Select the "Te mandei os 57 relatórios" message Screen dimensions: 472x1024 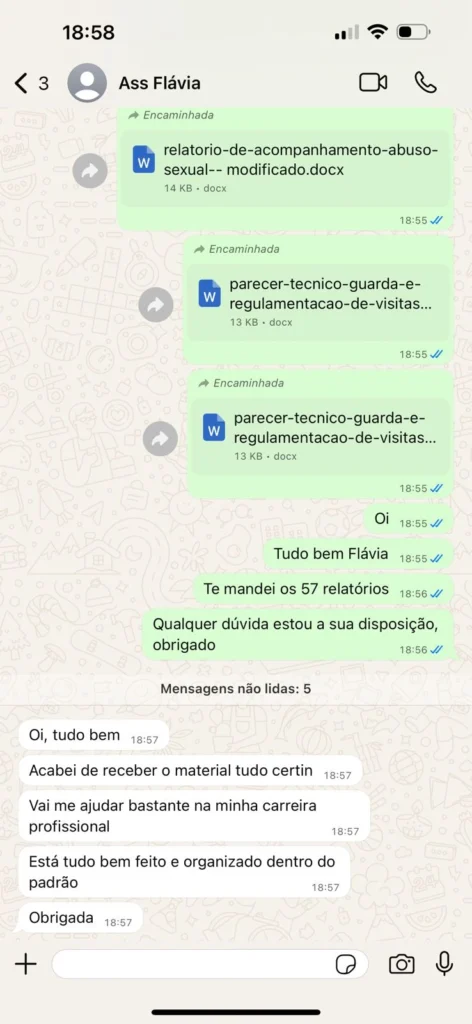[x=323, y=590]
